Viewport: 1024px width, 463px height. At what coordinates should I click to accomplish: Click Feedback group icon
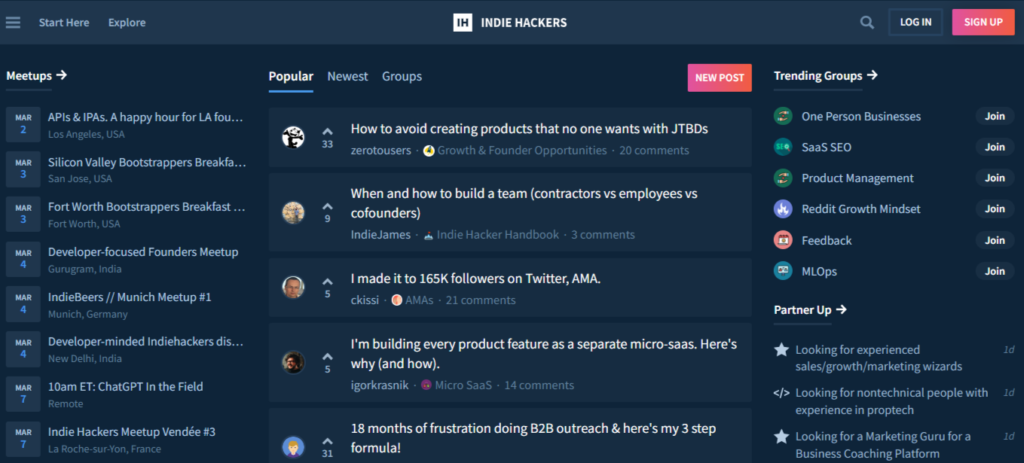[783, 240]
